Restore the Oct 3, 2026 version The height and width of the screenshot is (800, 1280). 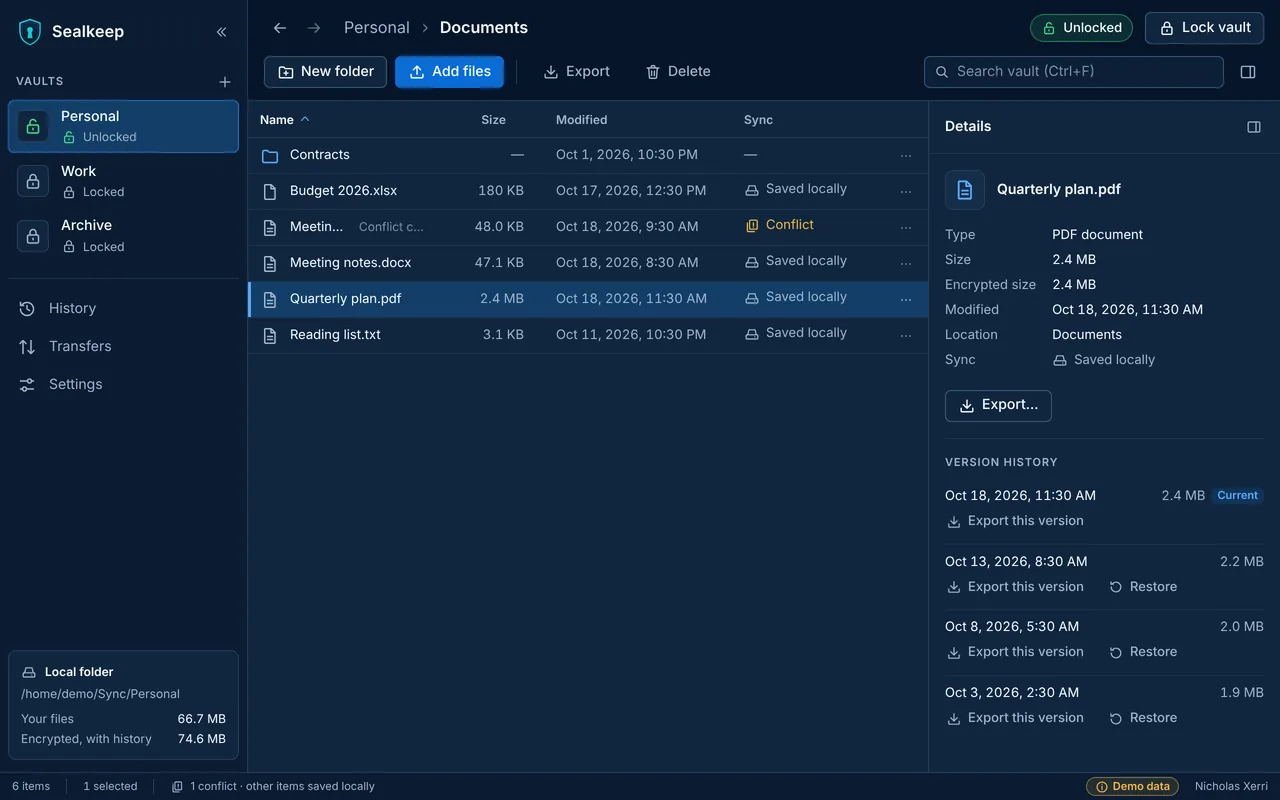pos(1143,718)
